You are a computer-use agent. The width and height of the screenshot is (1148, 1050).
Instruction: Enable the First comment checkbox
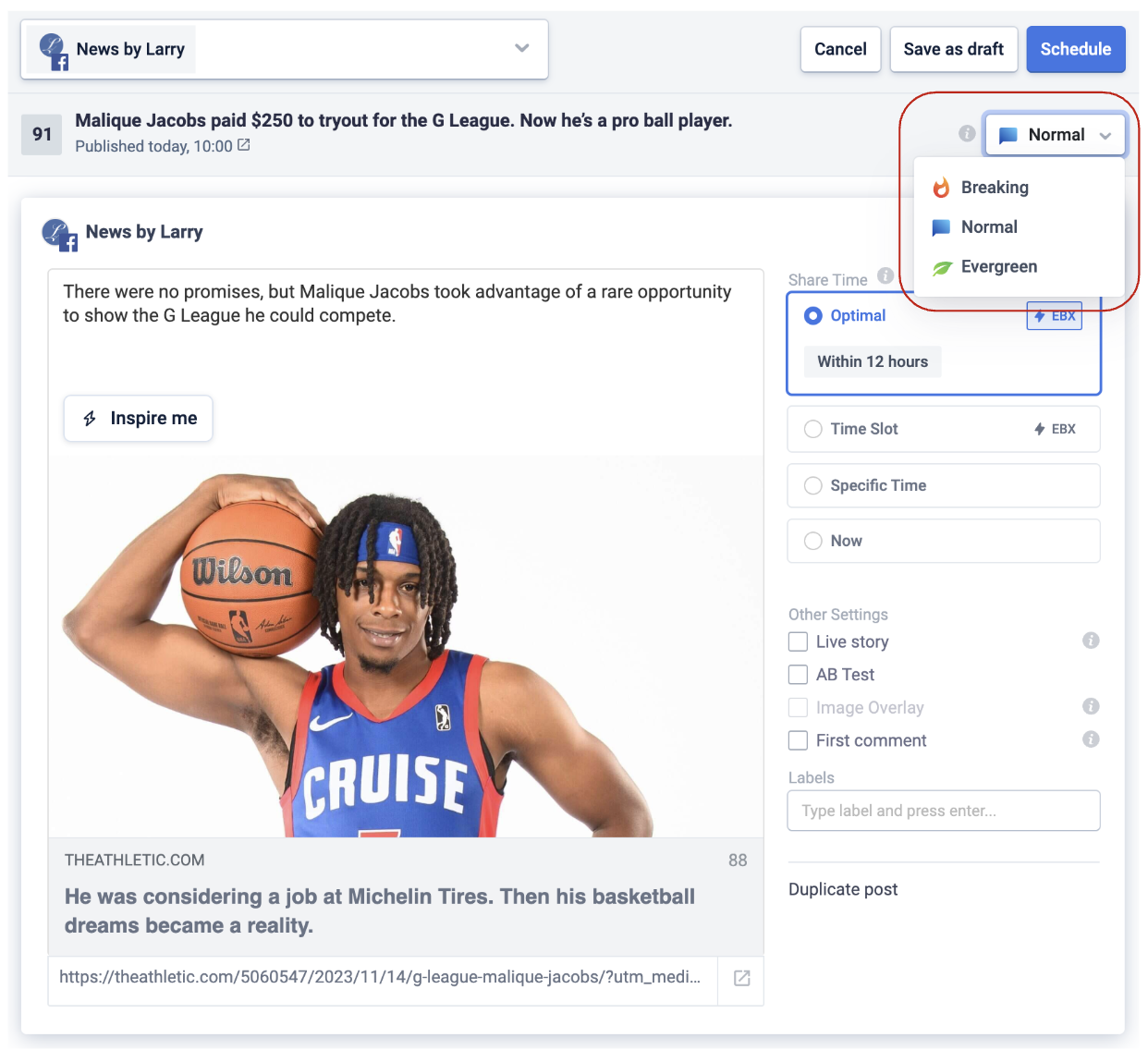pyautogui.click(x=799, y=740)
